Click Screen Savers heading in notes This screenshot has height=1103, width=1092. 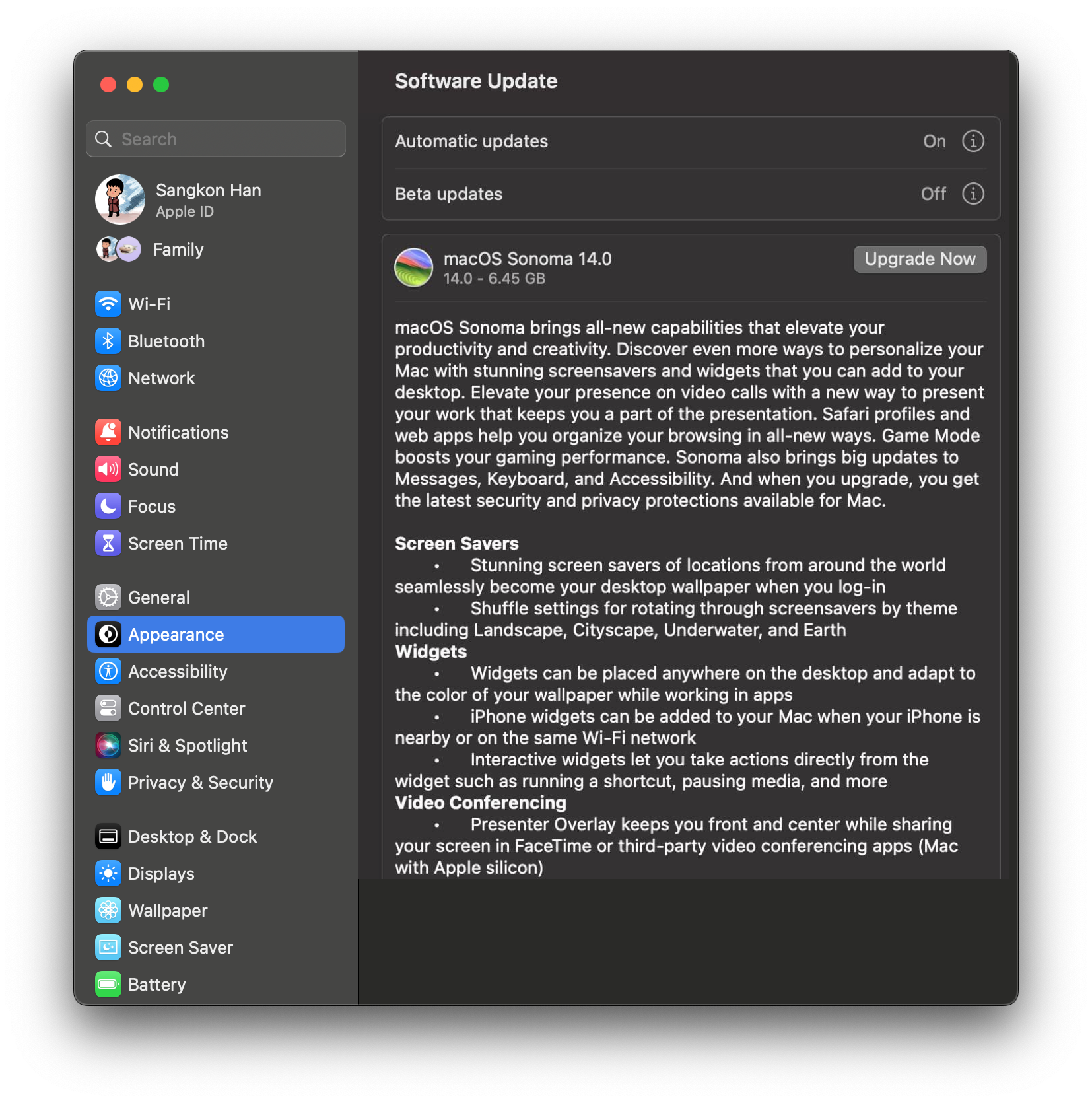coord(457,543)
